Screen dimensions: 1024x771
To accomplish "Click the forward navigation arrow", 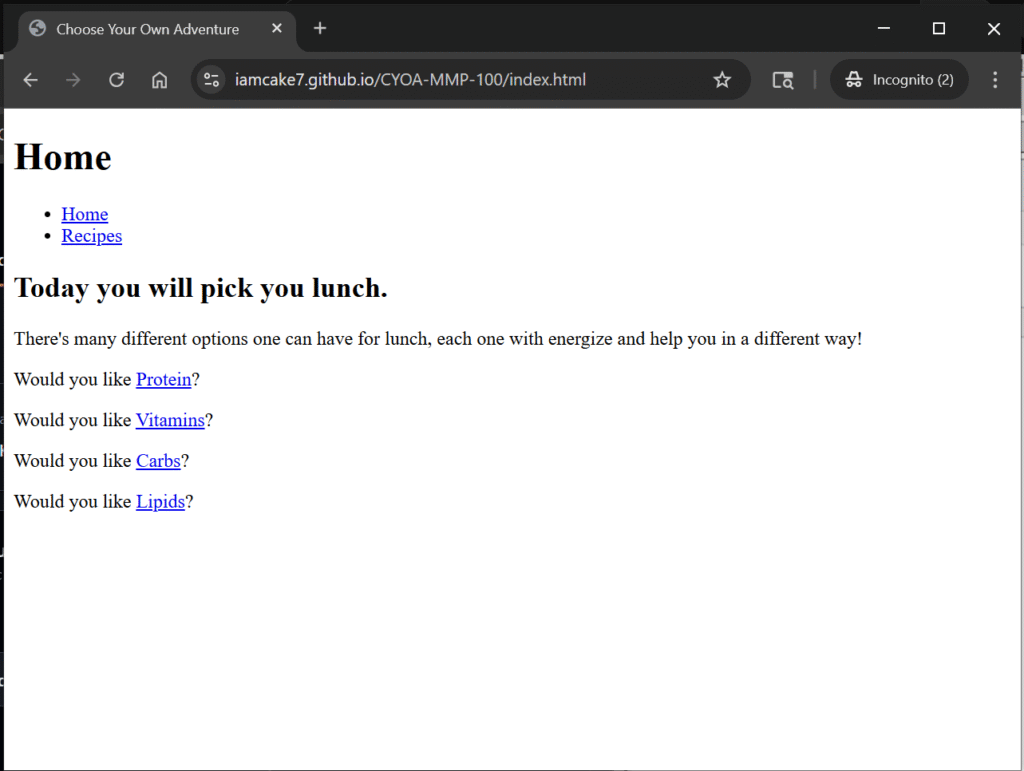I will [73, 80].
